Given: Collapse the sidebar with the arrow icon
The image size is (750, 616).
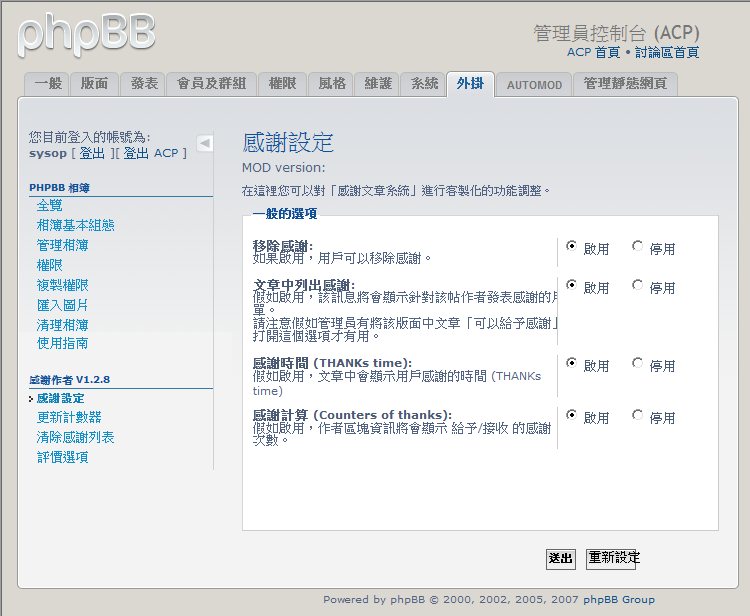Looking at the screenshot, I should point(204,143).
